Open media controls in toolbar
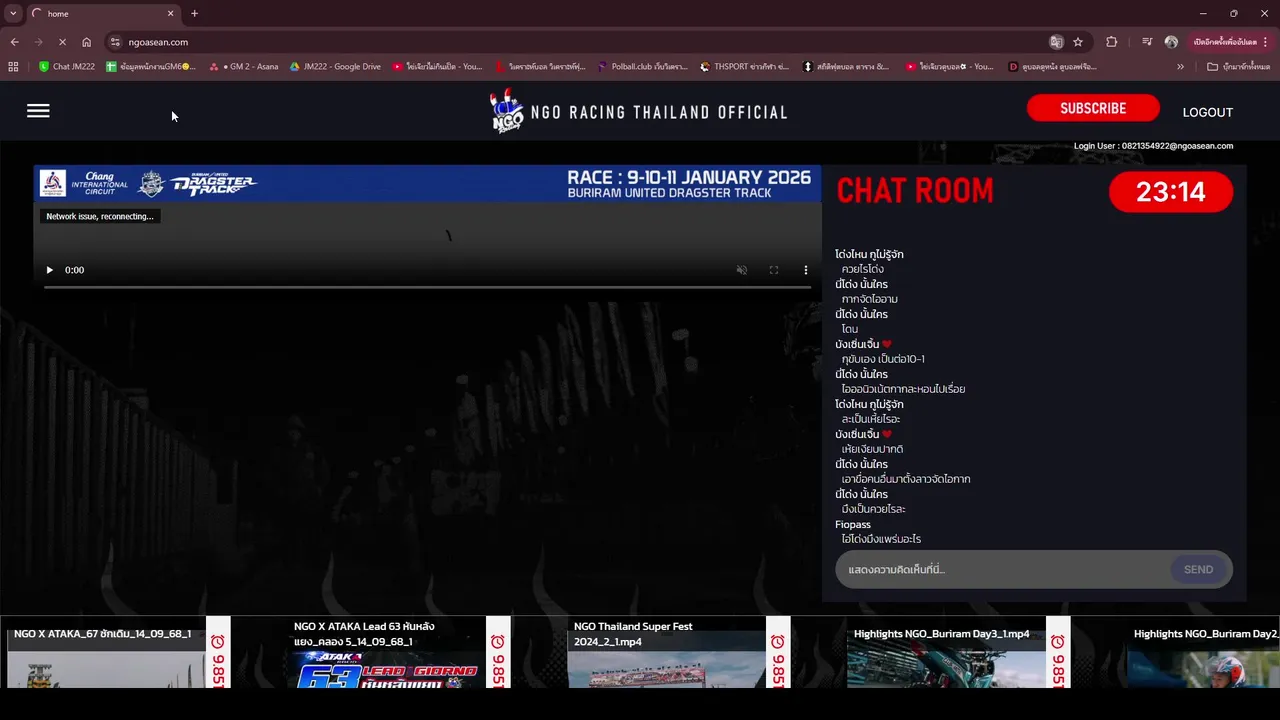 (1147, 42)
